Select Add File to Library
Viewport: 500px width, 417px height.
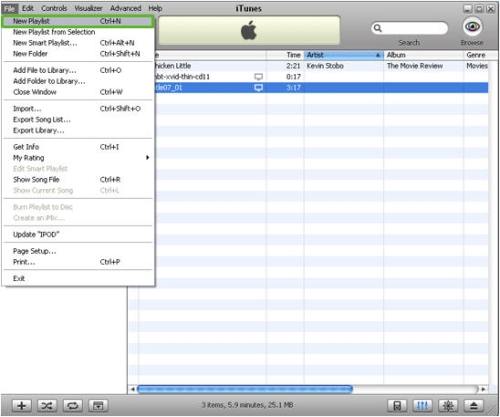click(x=78, y=70)
